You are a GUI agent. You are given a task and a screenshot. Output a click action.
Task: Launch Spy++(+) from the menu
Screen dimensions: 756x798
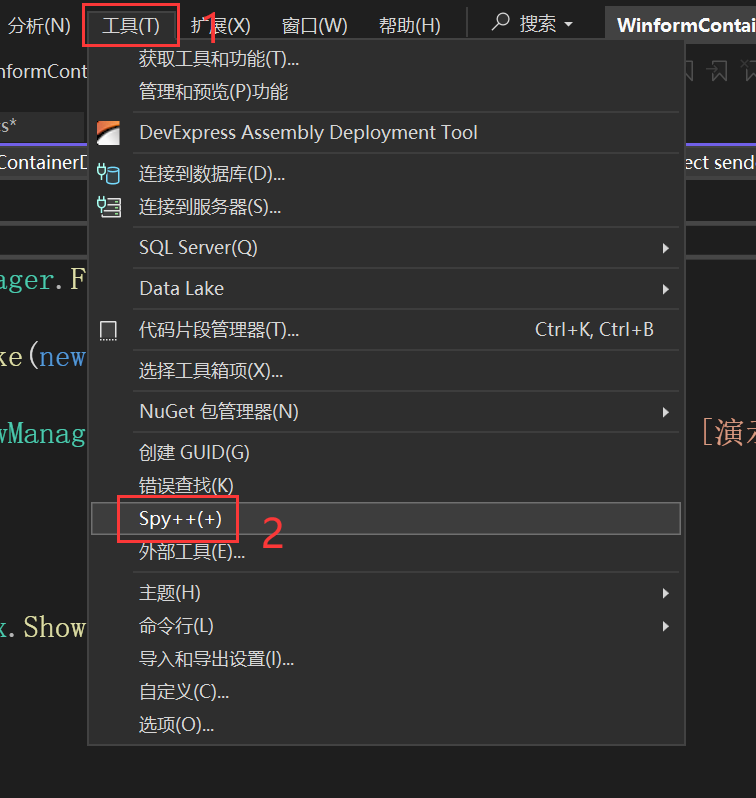click(386, 519)
